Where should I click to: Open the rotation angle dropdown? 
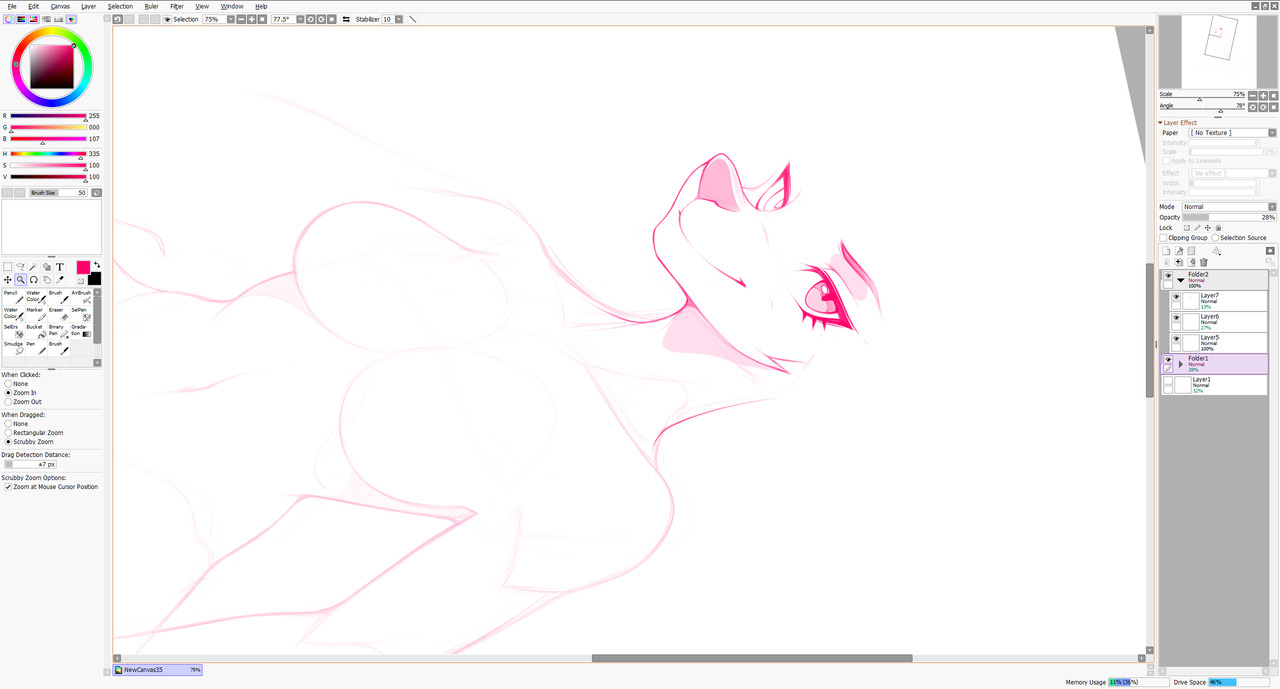[299, 19]
